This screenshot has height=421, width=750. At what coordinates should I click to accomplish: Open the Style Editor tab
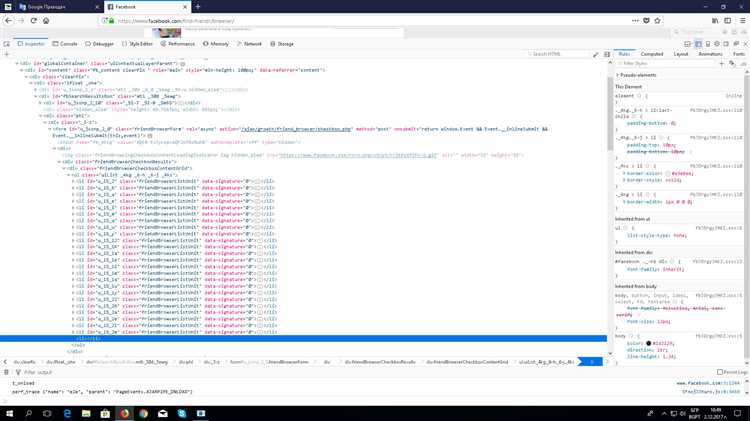click(x=137, y=44)
